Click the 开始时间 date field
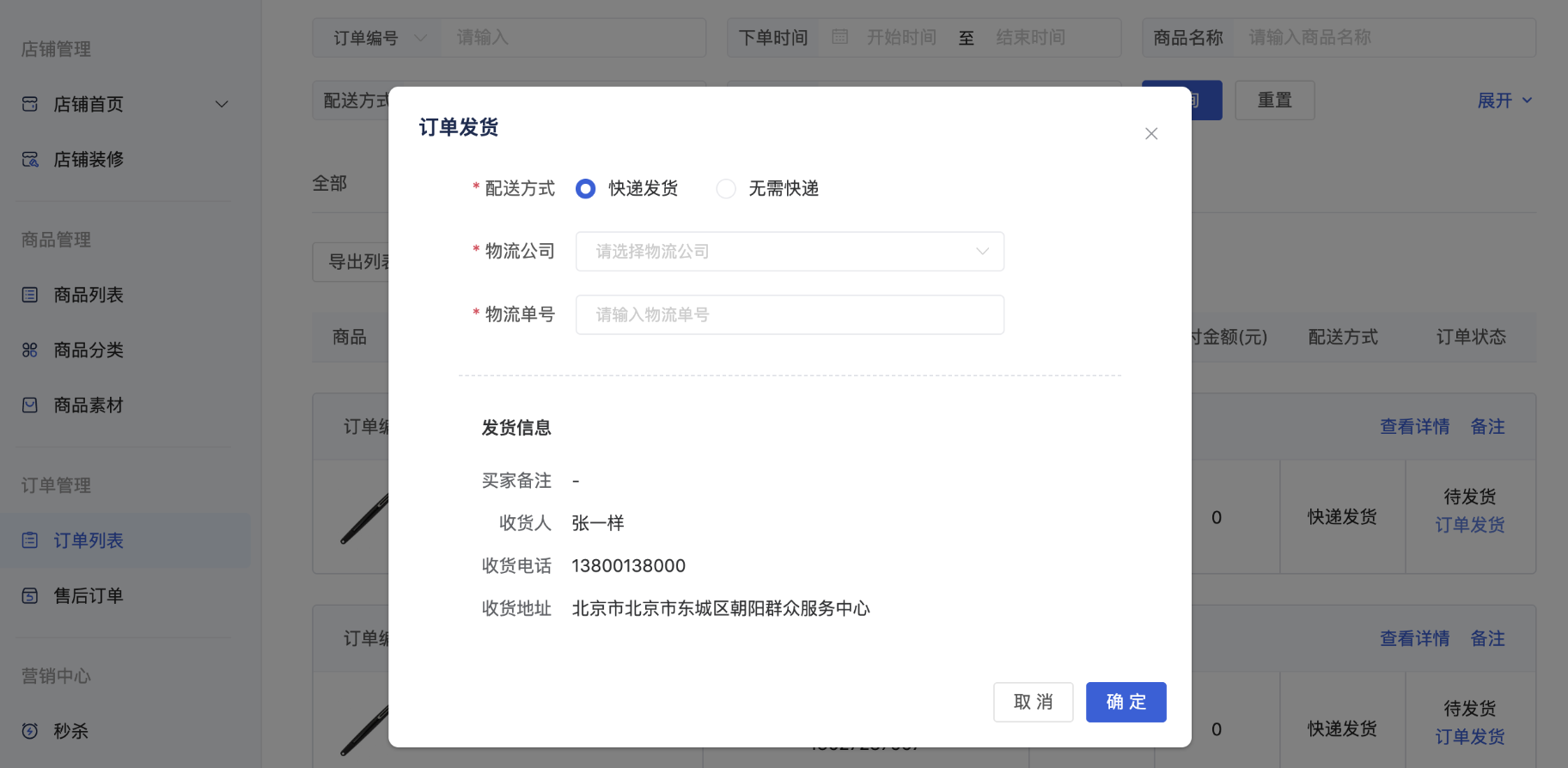 point(901,38)
